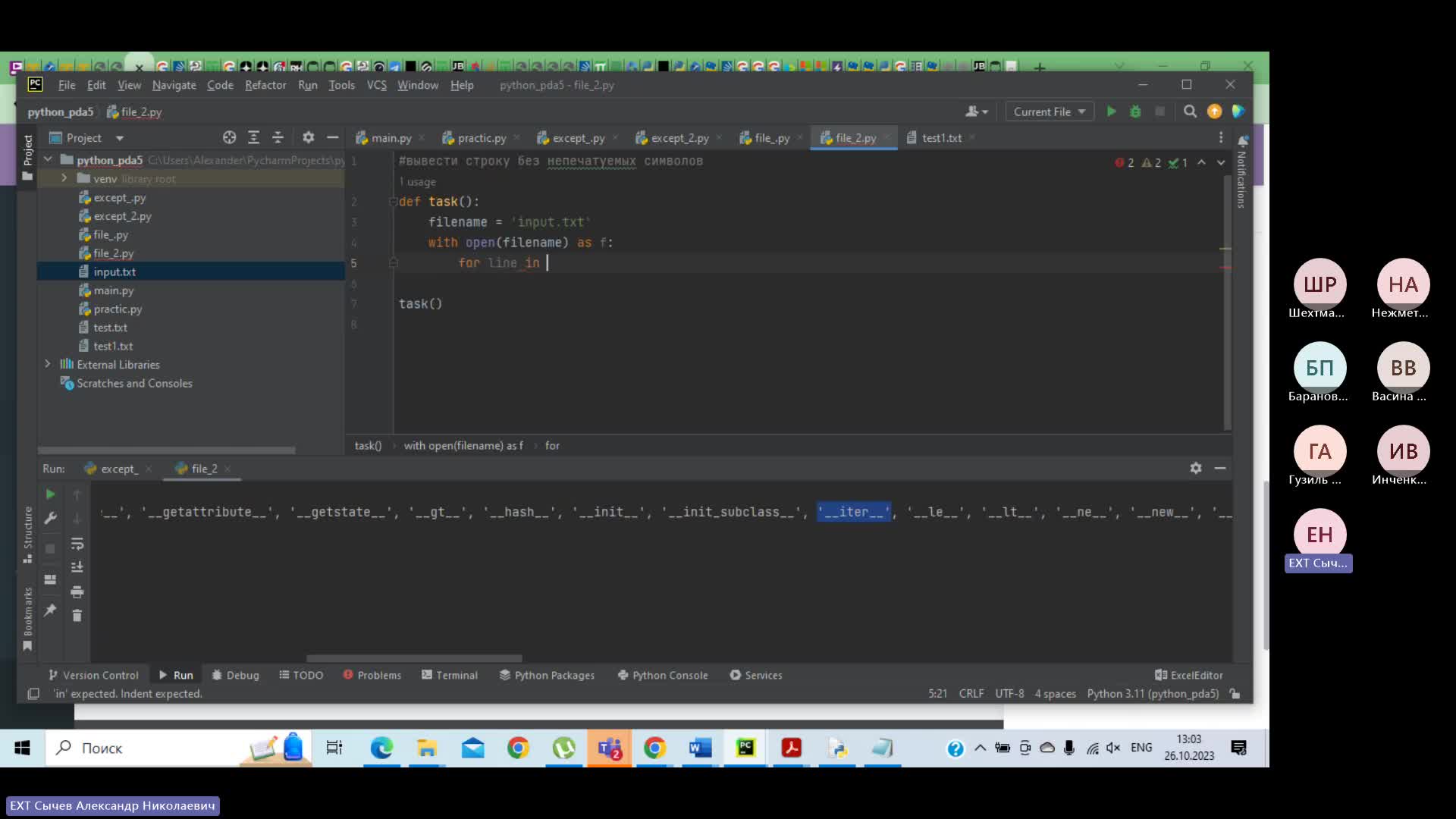Image resolution: width=1456 pixels, height=819 pixels.
Task: Collapse all in Project panel
Action: 278,137
